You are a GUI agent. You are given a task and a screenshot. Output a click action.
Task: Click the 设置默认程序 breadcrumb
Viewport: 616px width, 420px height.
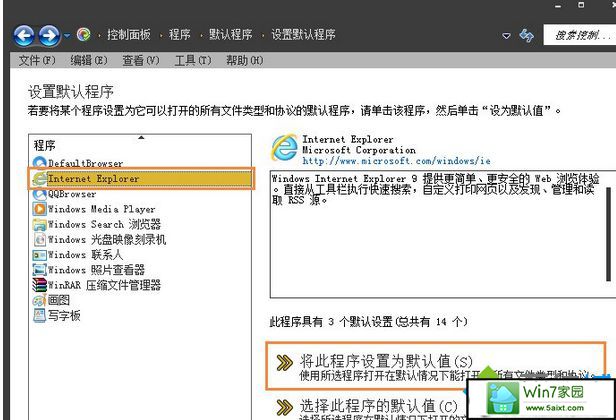tap(303, 35)
